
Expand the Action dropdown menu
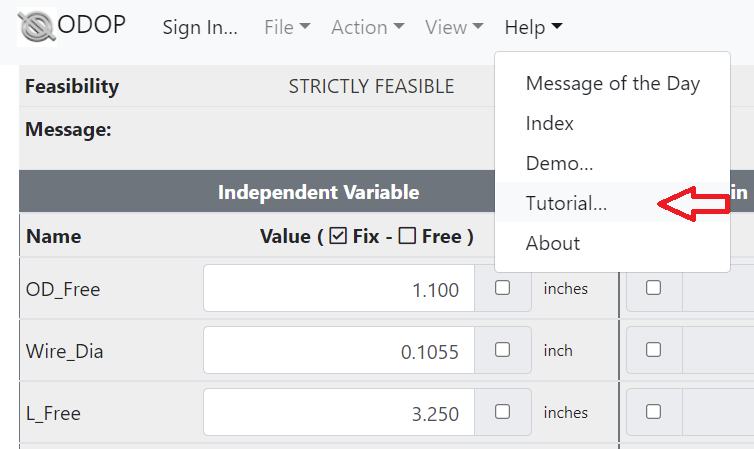pyautogui.click(x=367, y=27)
